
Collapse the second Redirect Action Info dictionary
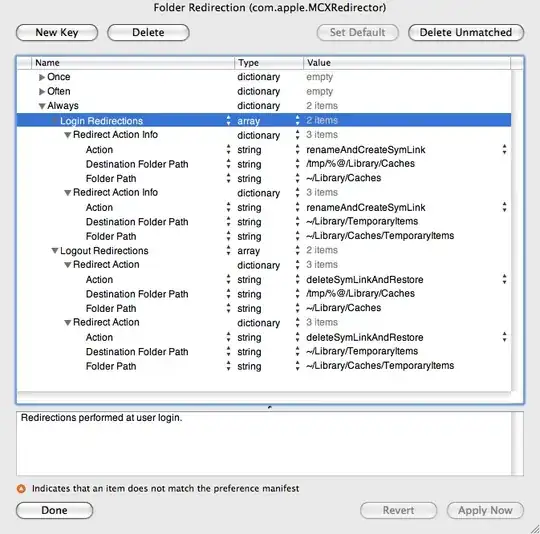tap(68, 193)
